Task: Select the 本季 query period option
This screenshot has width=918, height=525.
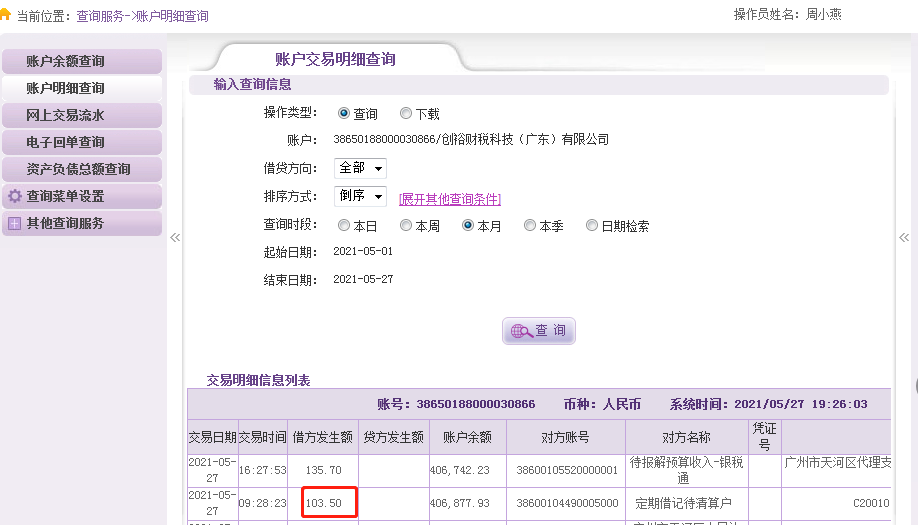Action: tap(530, 226)
